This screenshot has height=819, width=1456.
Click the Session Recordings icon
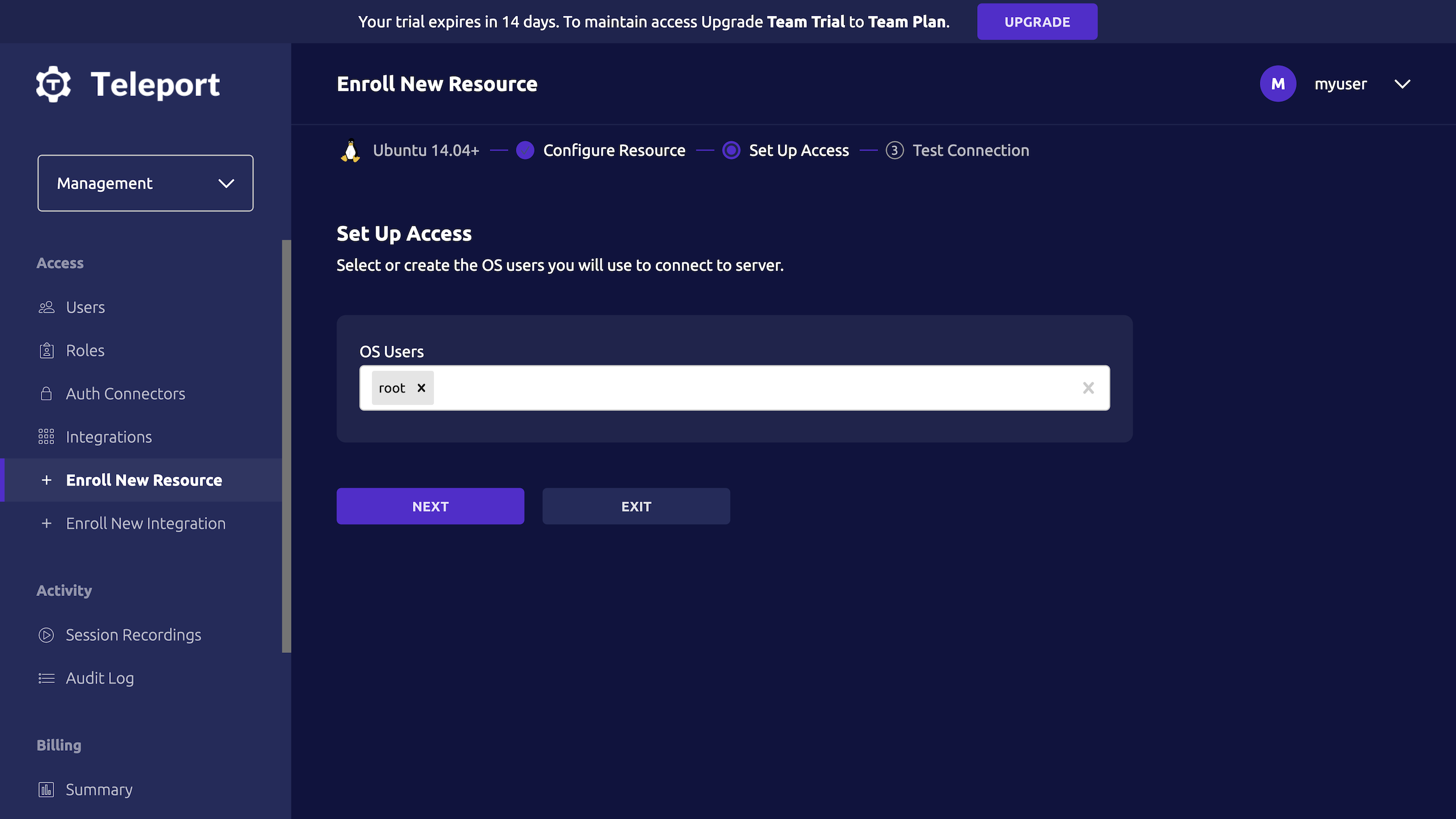46,634
